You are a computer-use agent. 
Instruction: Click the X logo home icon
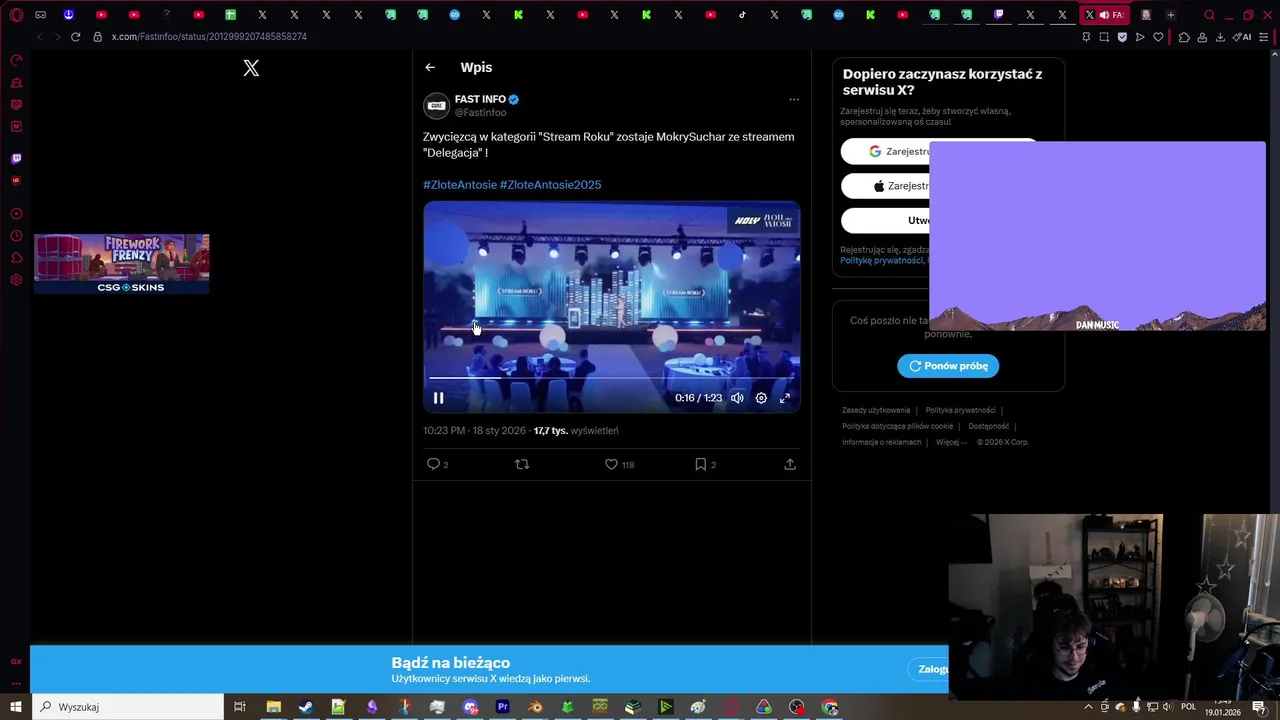click(251, 68)
